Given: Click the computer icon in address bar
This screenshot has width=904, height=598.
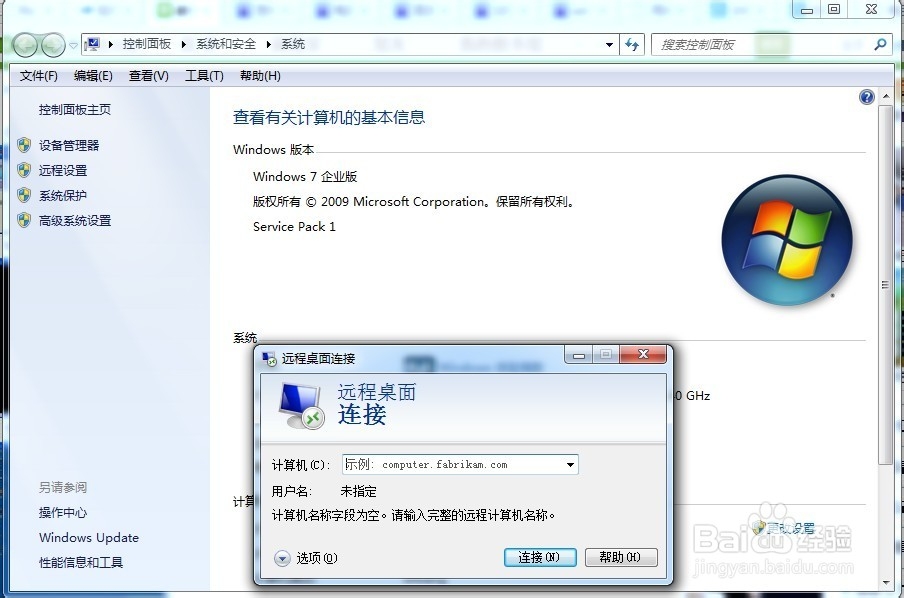Looking at the screenshot, I should coord(92,44).
